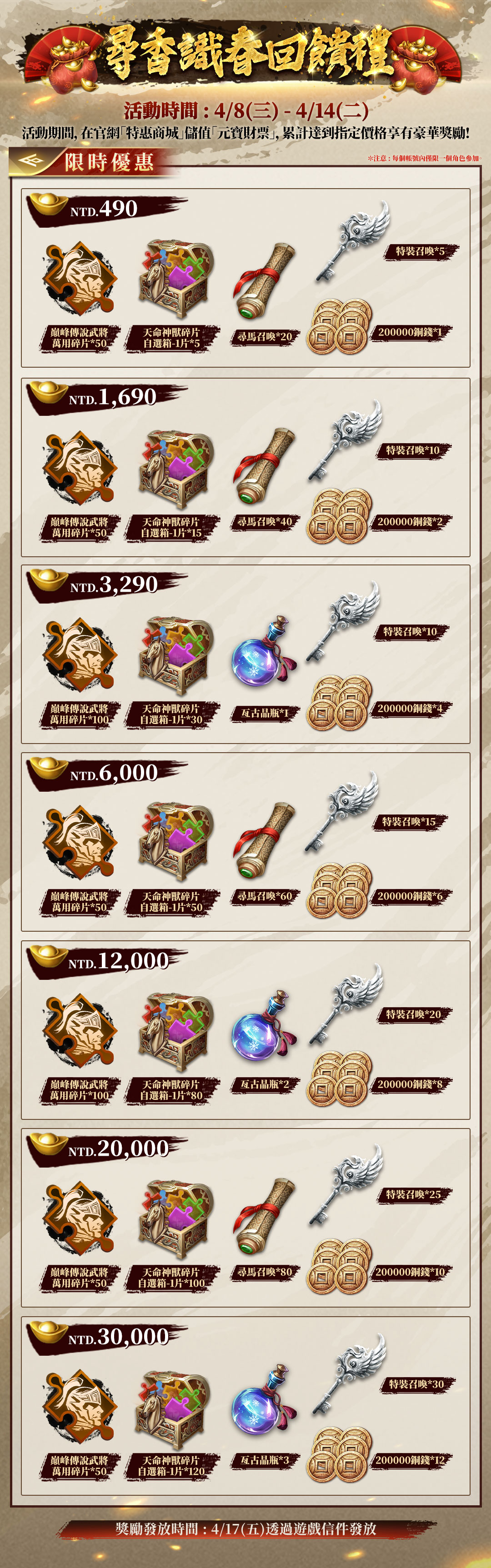
Task: Select the warrior puzzle fragment in NTD.6,000 tier
Action: tap(79, 843)
